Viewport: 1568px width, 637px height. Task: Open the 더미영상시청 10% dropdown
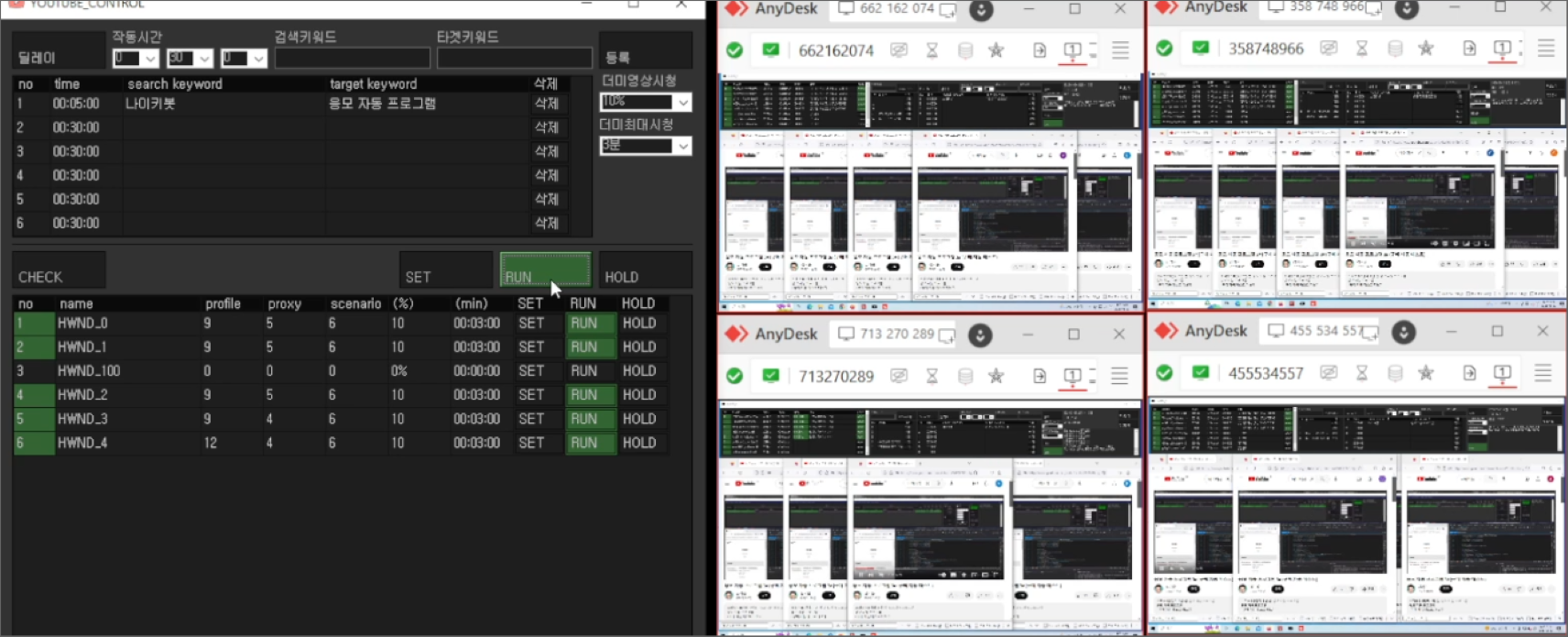pyautogui.click(x=646, y=102)
